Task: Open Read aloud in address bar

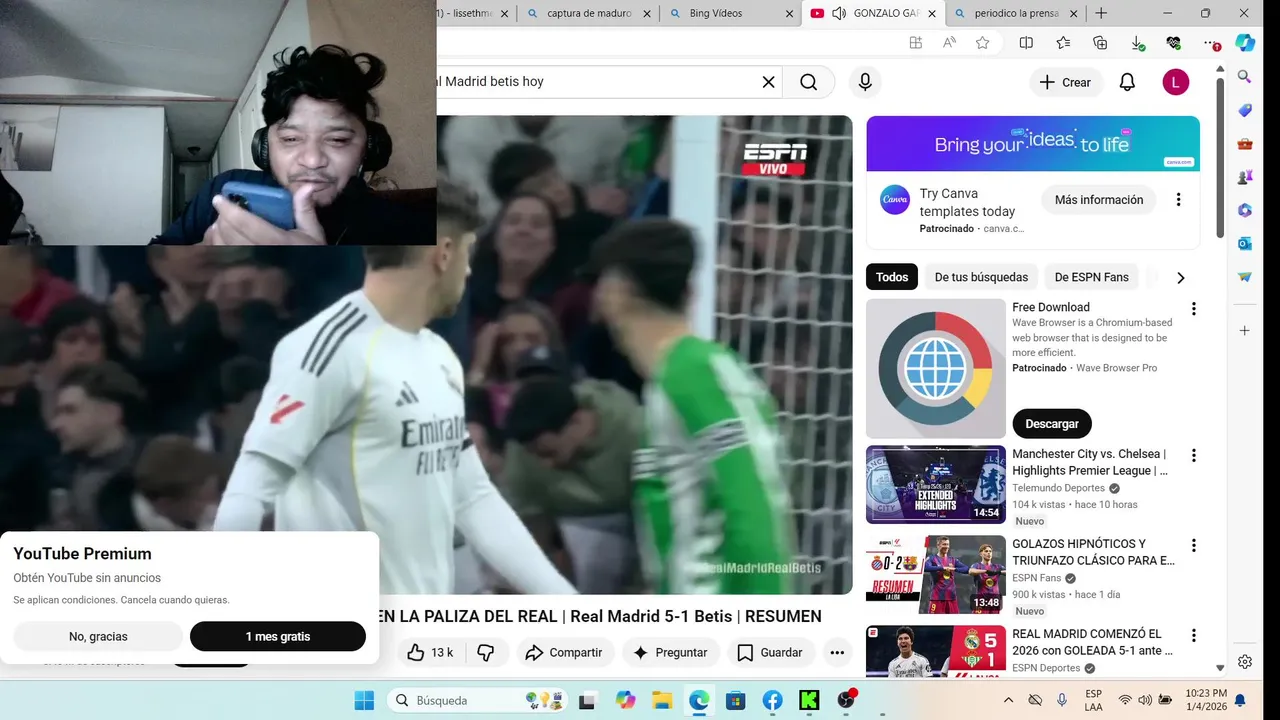Action: coord(949,43)
